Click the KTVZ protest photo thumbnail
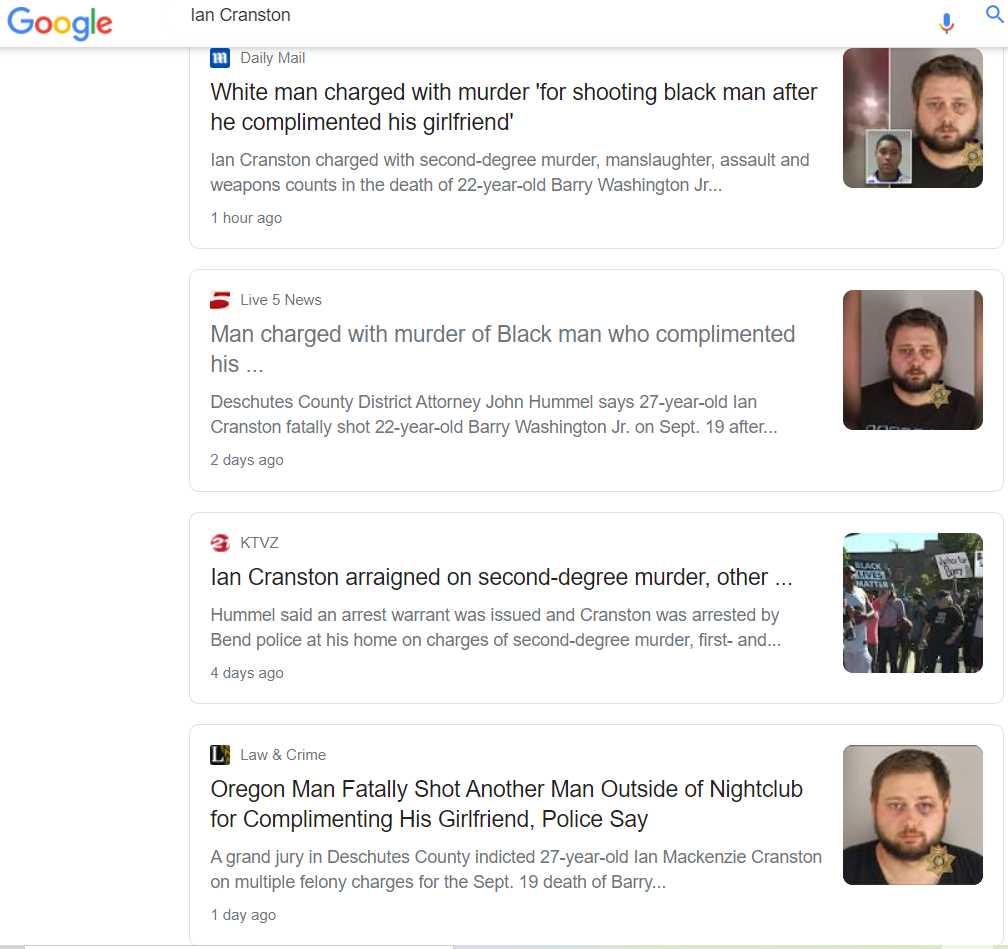 tap(913, 603)
